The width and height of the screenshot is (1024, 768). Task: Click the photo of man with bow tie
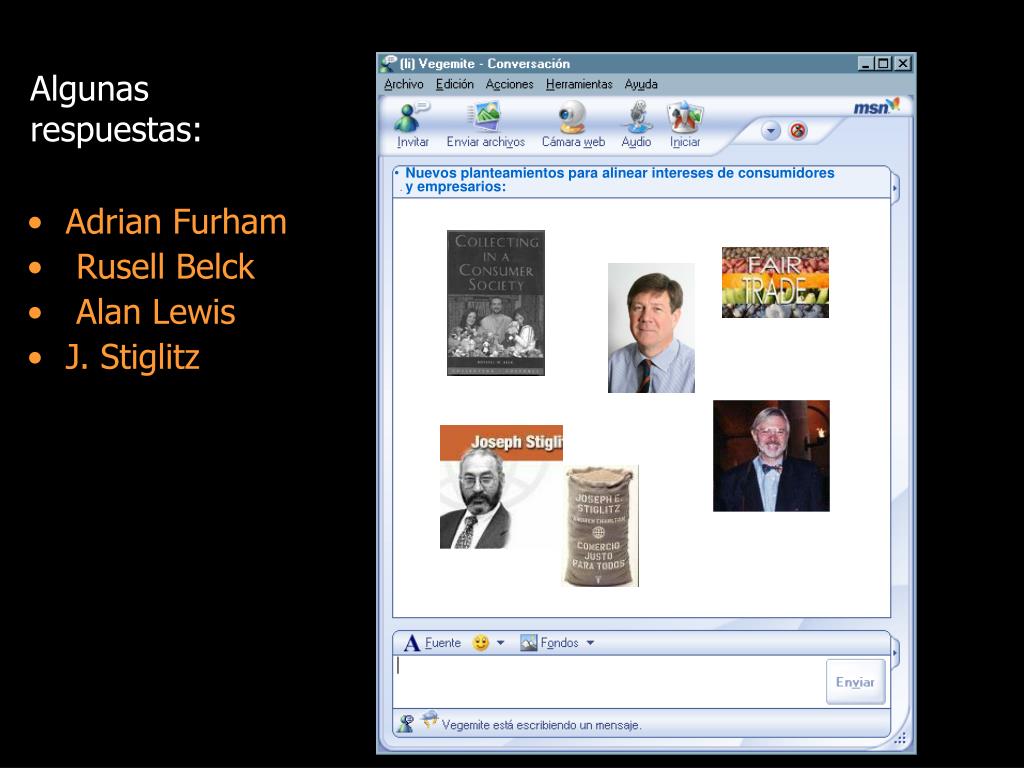coord(771,456)
